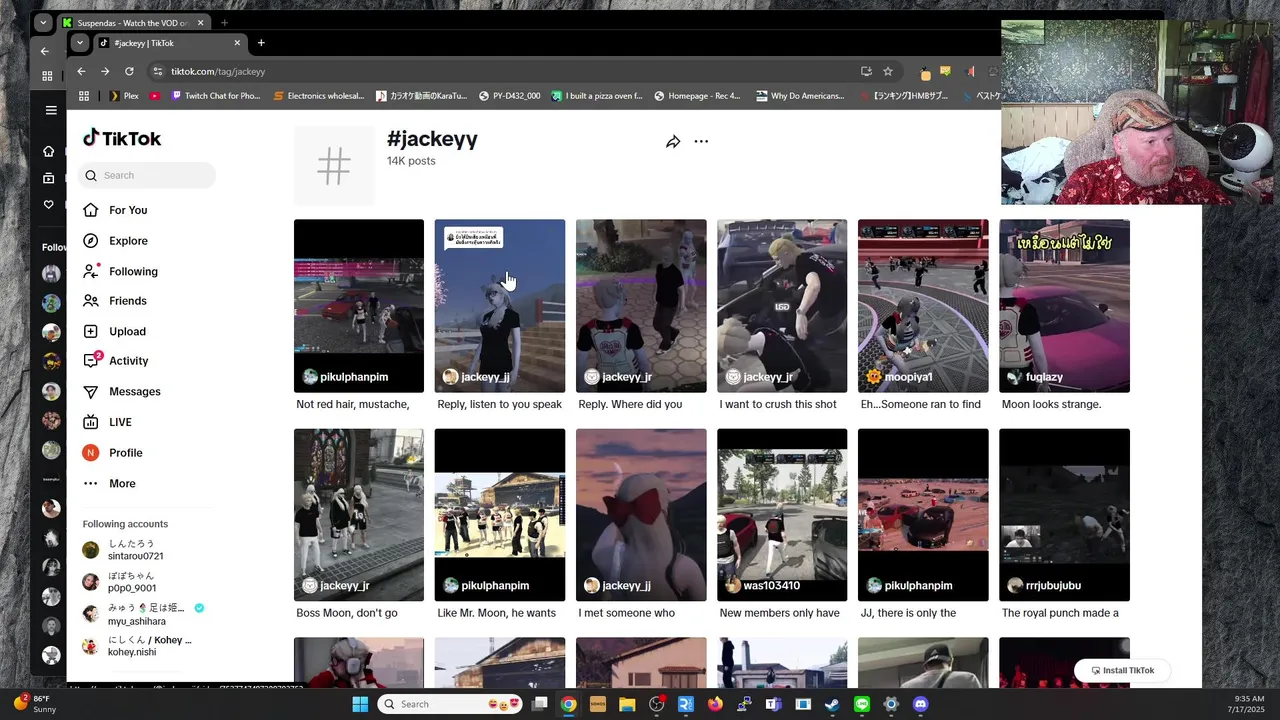Click the red Profile avatar icon

click(91, 453)
